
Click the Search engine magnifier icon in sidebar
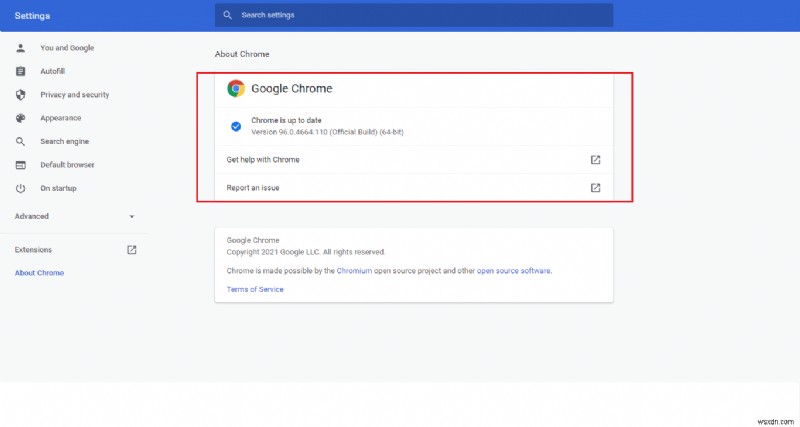coord(20,141)
